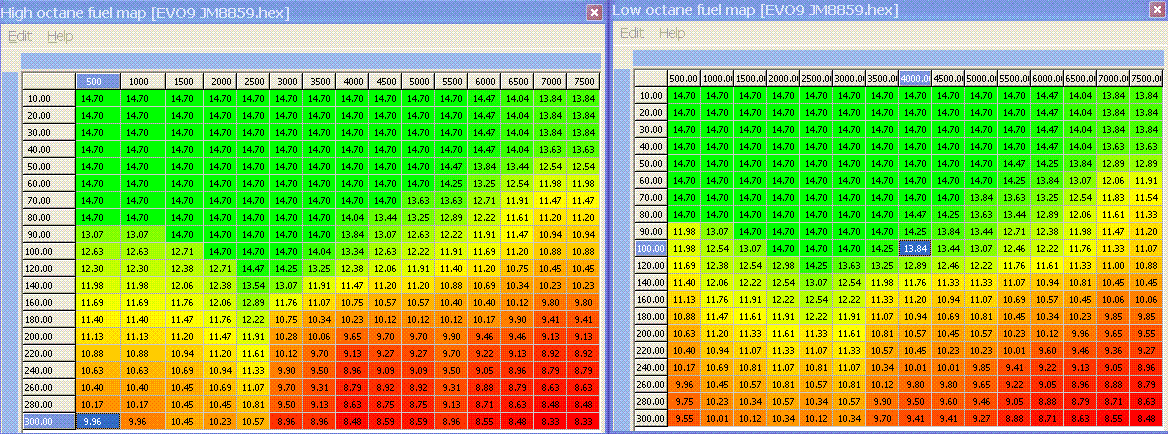
Task: Select 12.06 cell in Low octane row 80.00
Action: point(1081,214)
